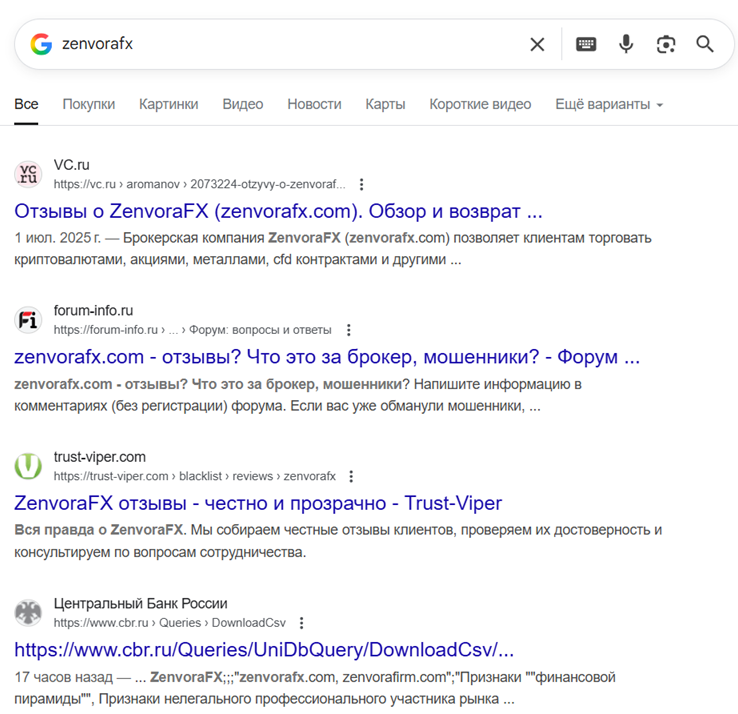Click the VC.ru site favicon
Viewport: 738px width, 714px height.
28,174
